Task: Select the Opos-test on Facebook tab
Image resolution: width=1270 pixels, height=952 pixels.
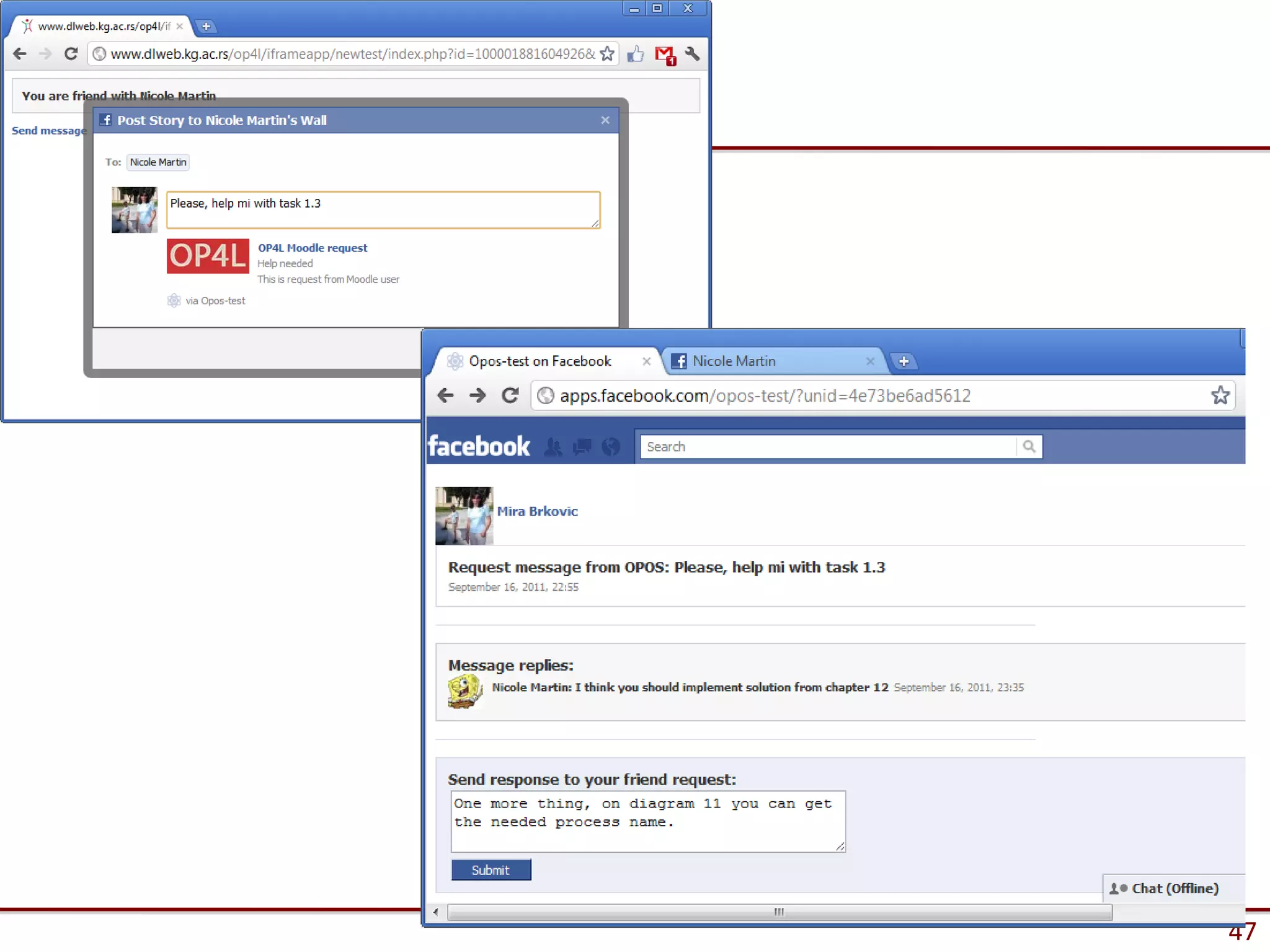Action: pyautogui.click(x=540, y=361)
